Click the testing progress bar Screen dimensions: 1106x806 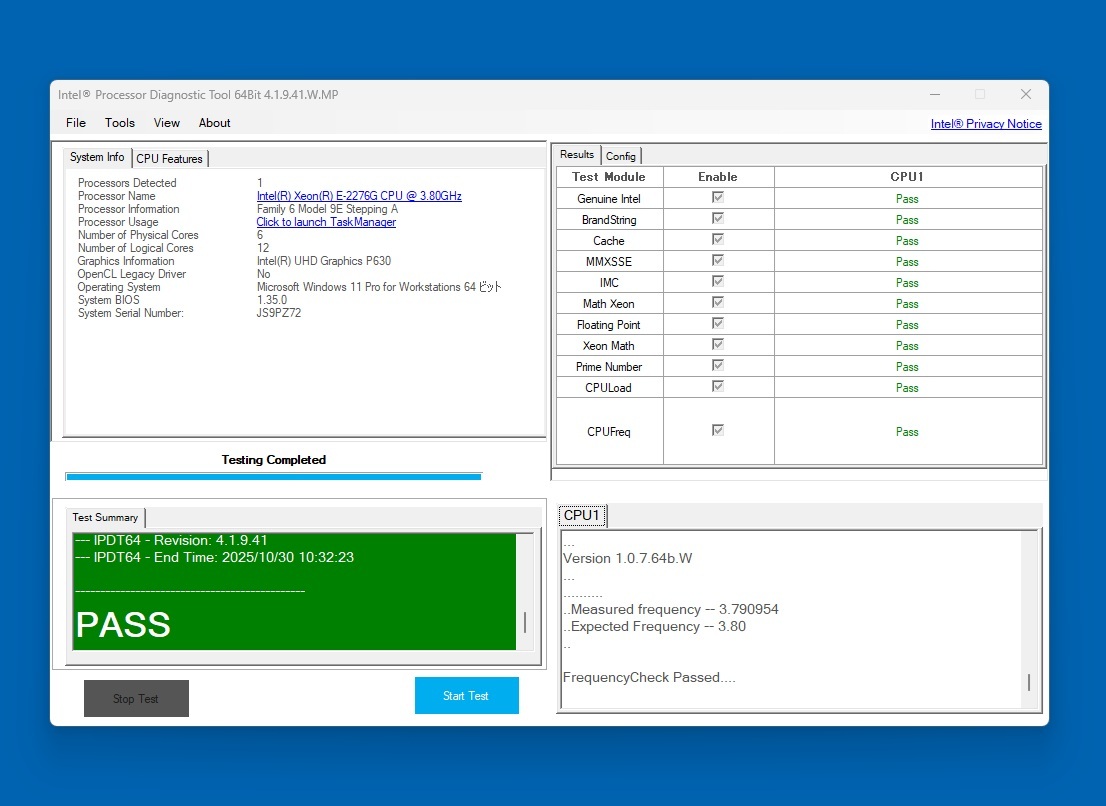(273, 477)
